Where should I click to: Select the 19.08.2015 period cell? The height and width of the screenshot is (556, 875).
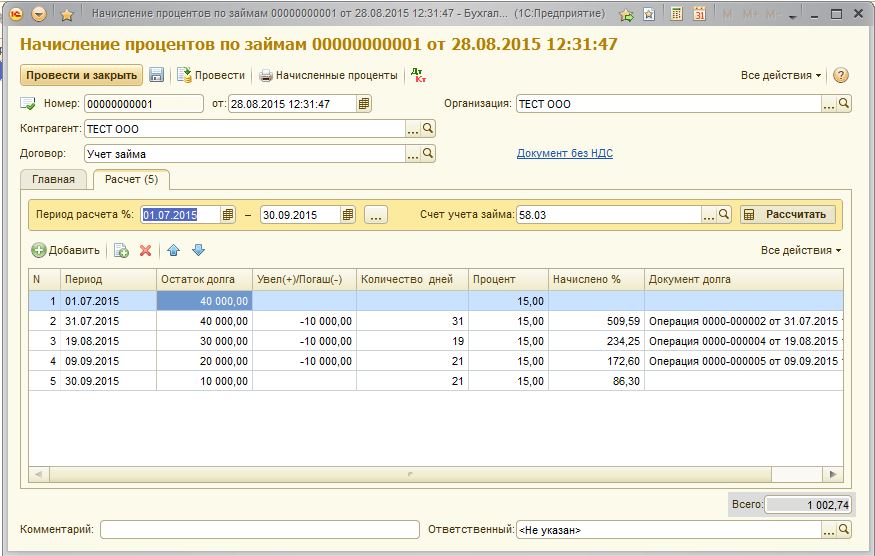click(x=108, y=341)
